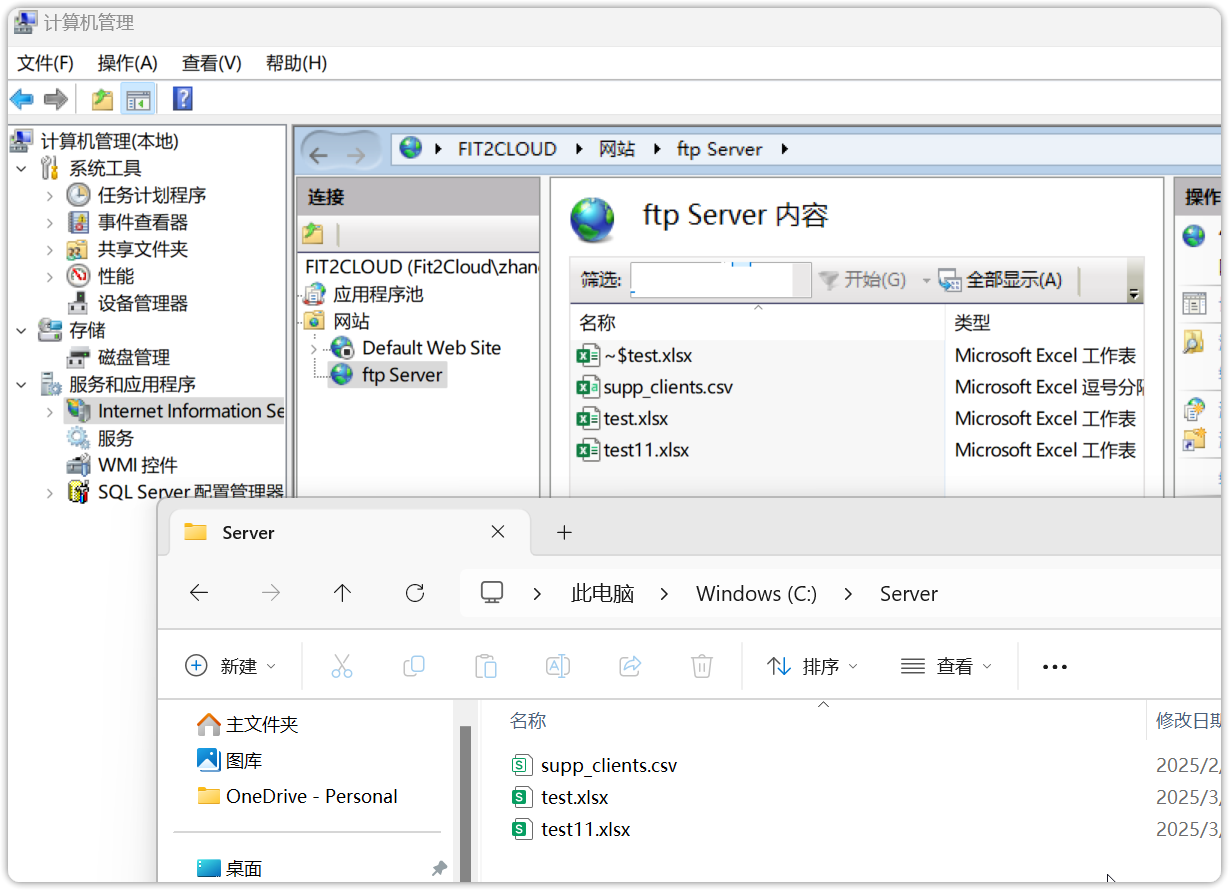
Task: Navigate to 此电脑 via breadcrumb link
Action: click(x=601, y=593)
